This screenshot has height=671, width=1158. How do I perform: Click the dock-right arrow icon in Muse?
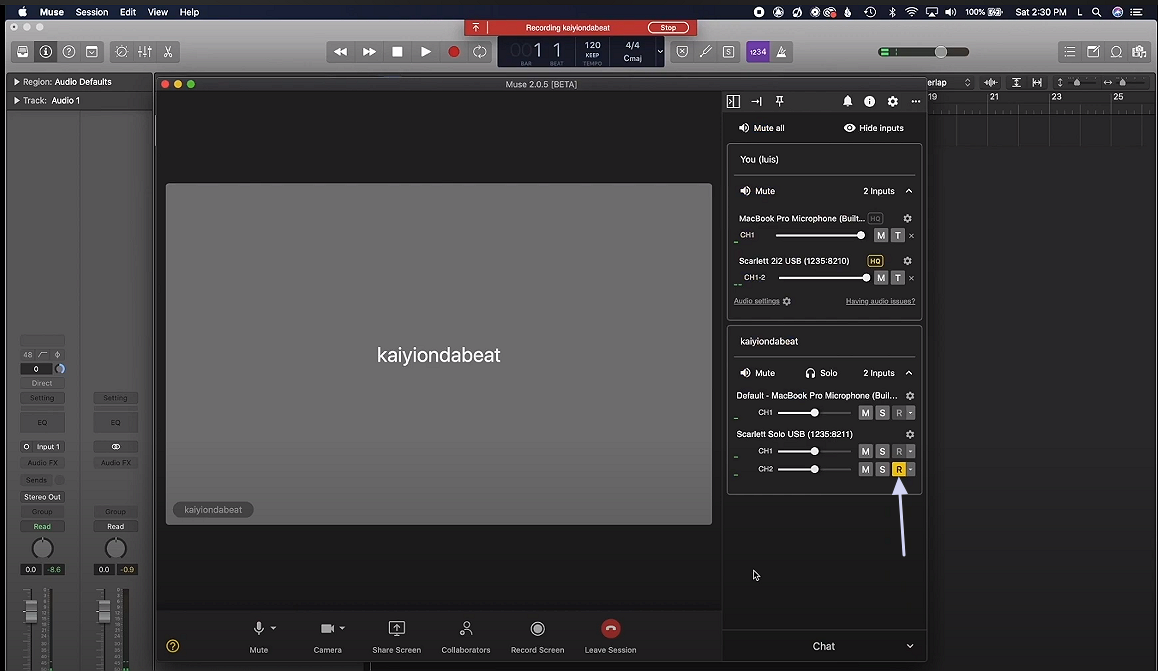click(756, 101)
